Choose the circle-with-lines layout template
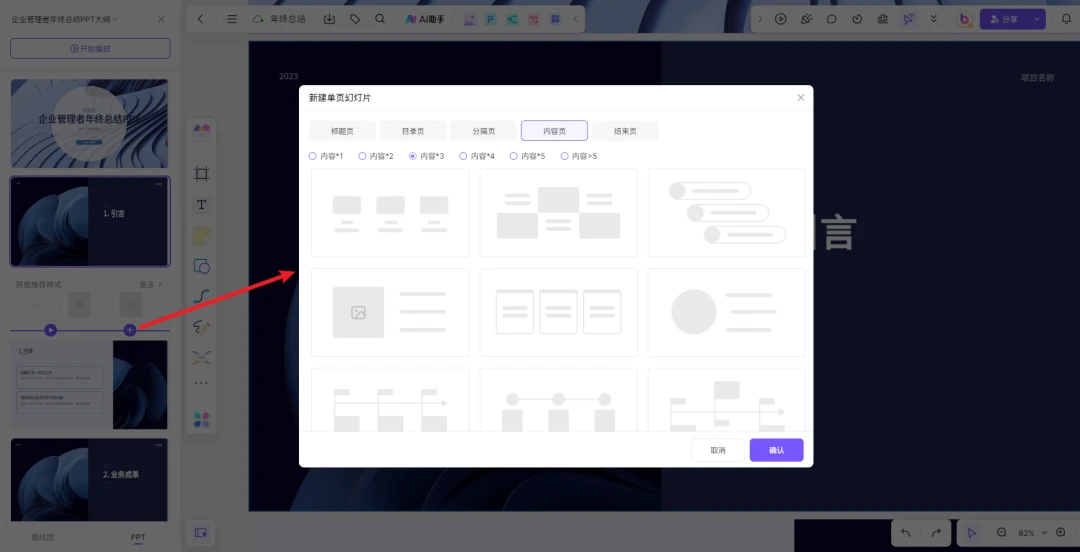The width and height of the screenshot is (1080, 552). coord(727,312)
